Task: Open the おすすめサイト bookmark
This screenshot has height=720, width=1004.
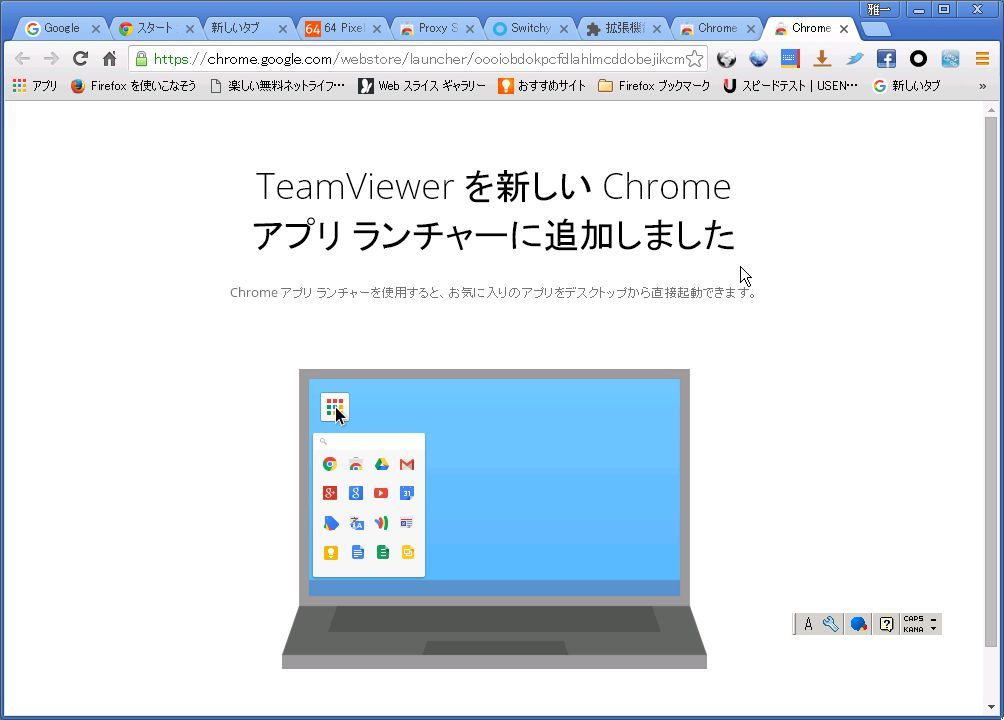Action: coord(542,85)
